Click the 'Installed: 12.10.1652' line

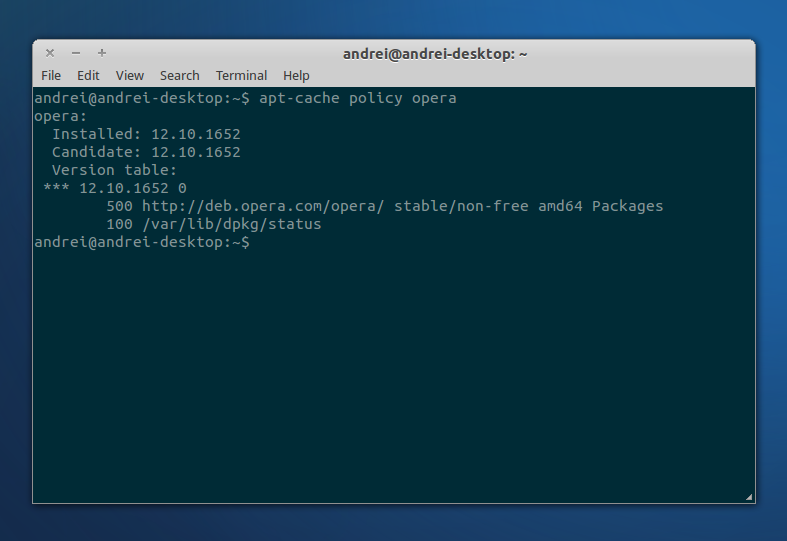[146, 134]
